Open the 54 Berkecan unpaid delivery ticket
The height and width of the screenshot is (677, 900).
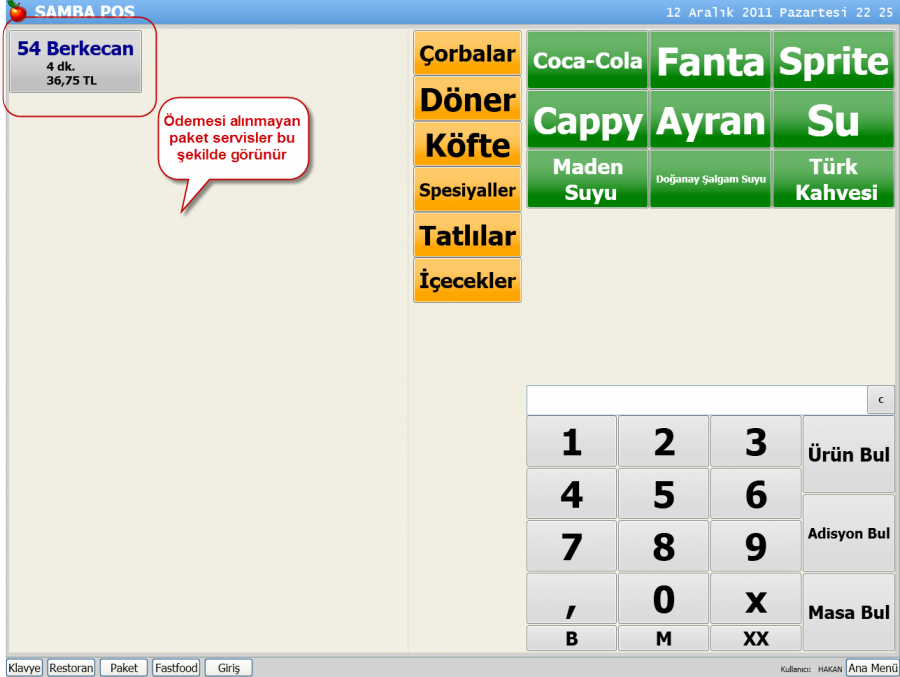tap(75, 61)
